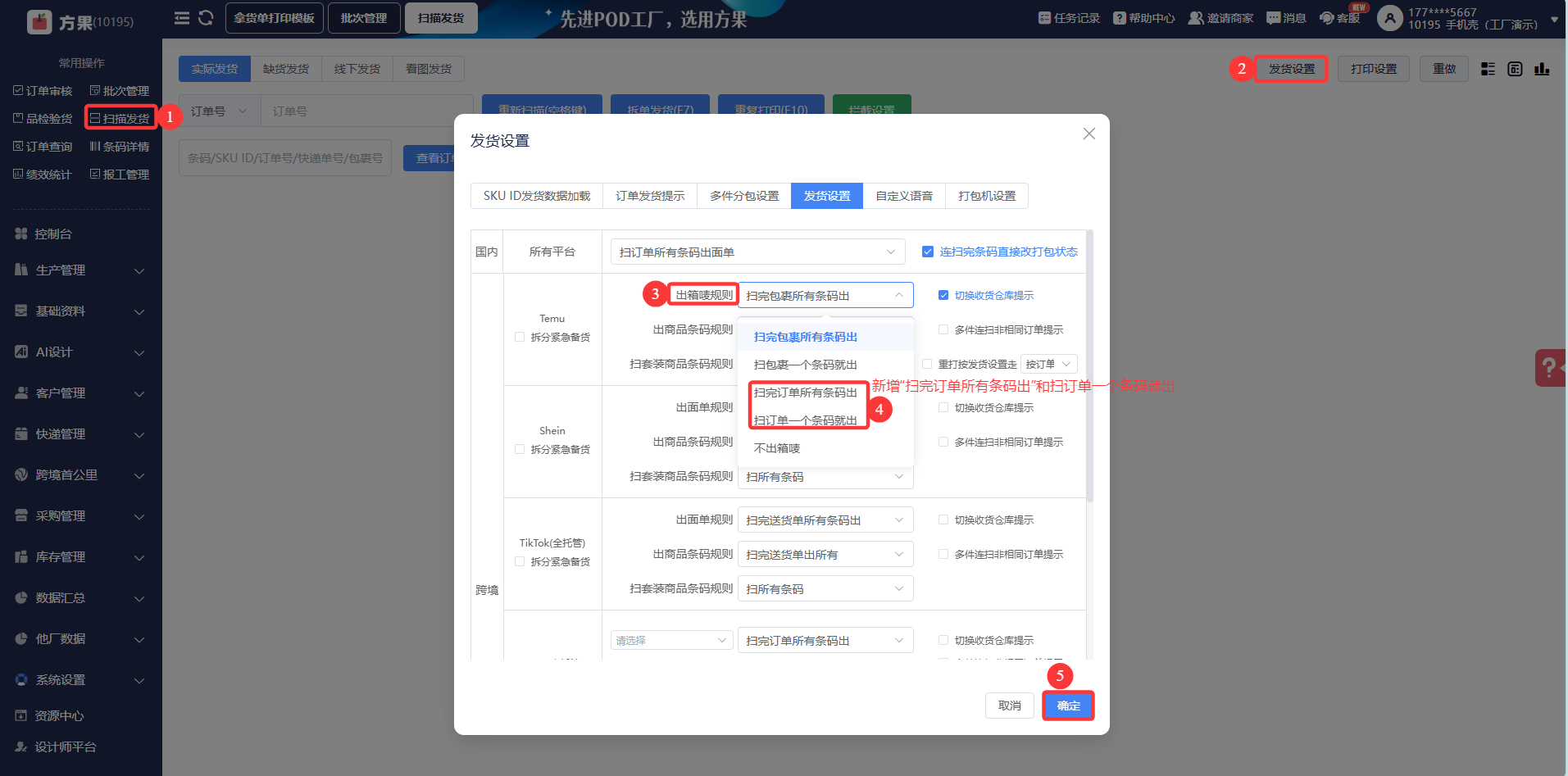Open TikTok 出面单规则 dropdown
Image resolution: width=1568 pixels, height=776 pixels.
coord(825,520)
